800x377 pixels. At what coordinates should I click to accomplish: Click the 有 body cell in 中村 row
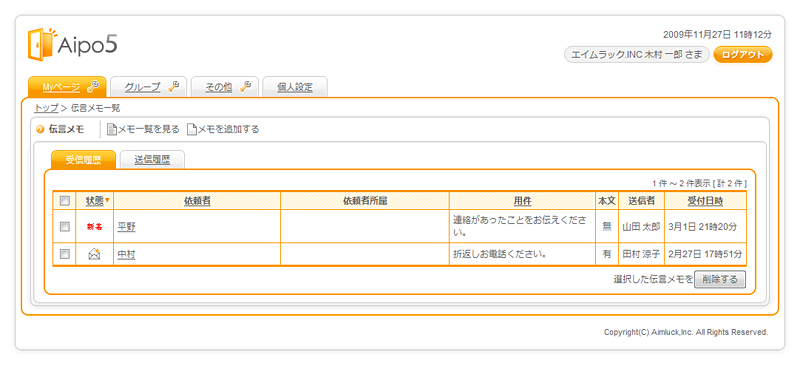point(607,254)
